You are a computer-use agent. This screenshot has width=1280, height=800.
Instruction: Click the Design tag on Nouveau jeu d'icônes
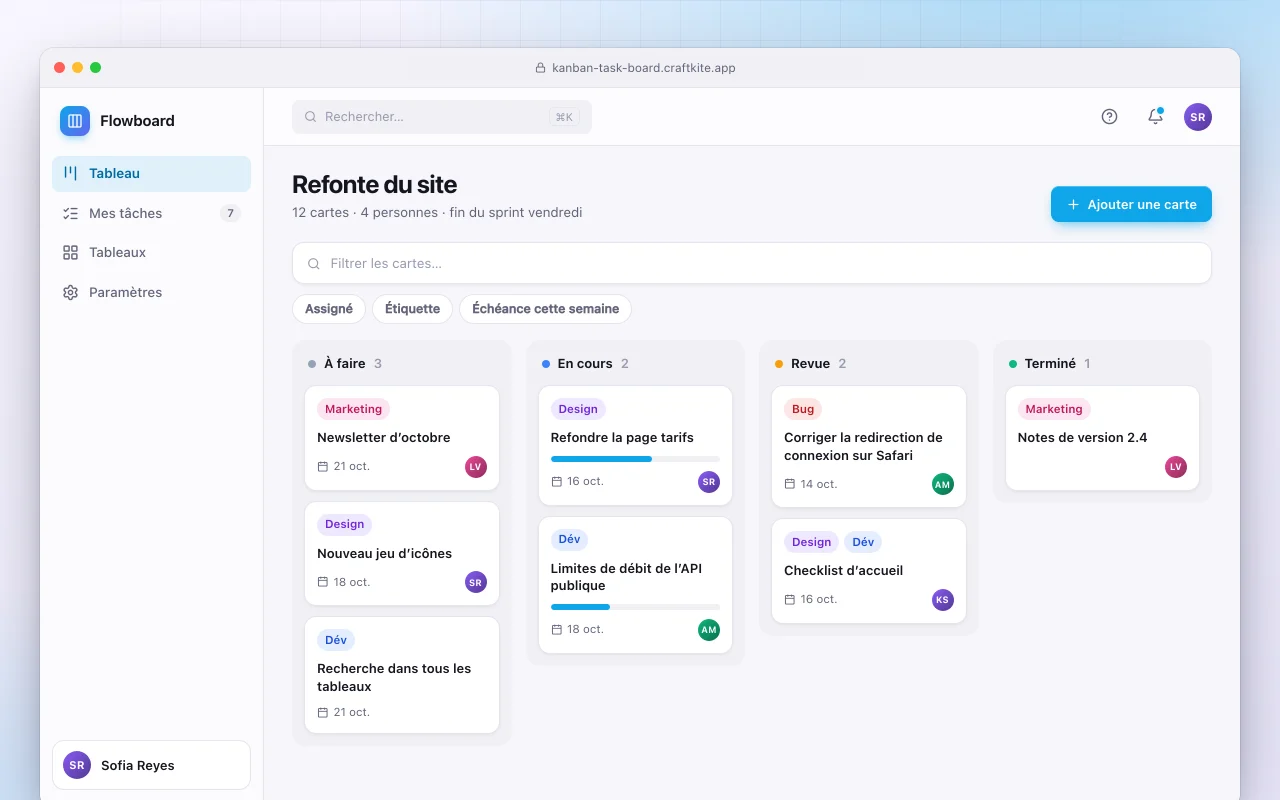point(344,524)
